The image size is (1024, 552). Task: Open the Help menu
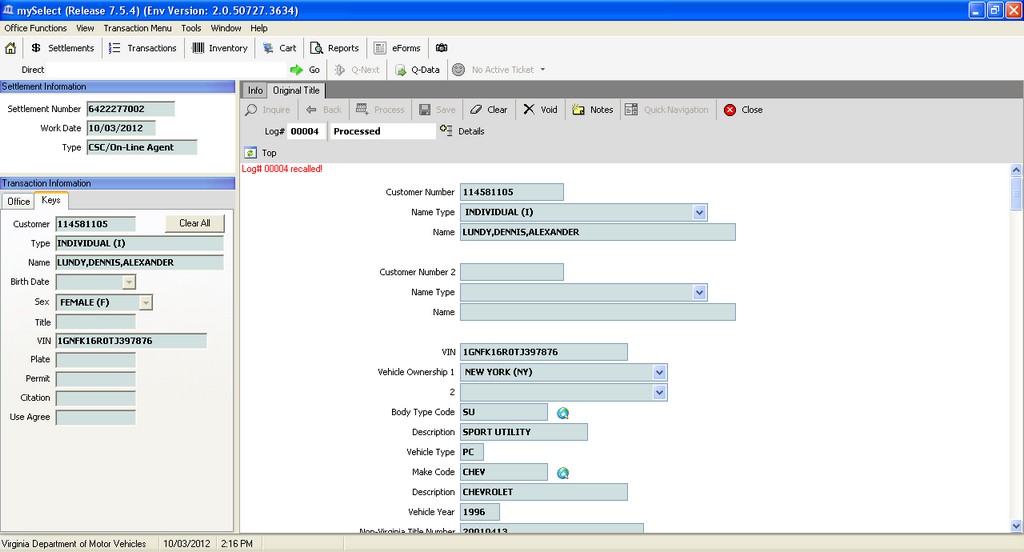pyautogui.click(x=259, y=28)
